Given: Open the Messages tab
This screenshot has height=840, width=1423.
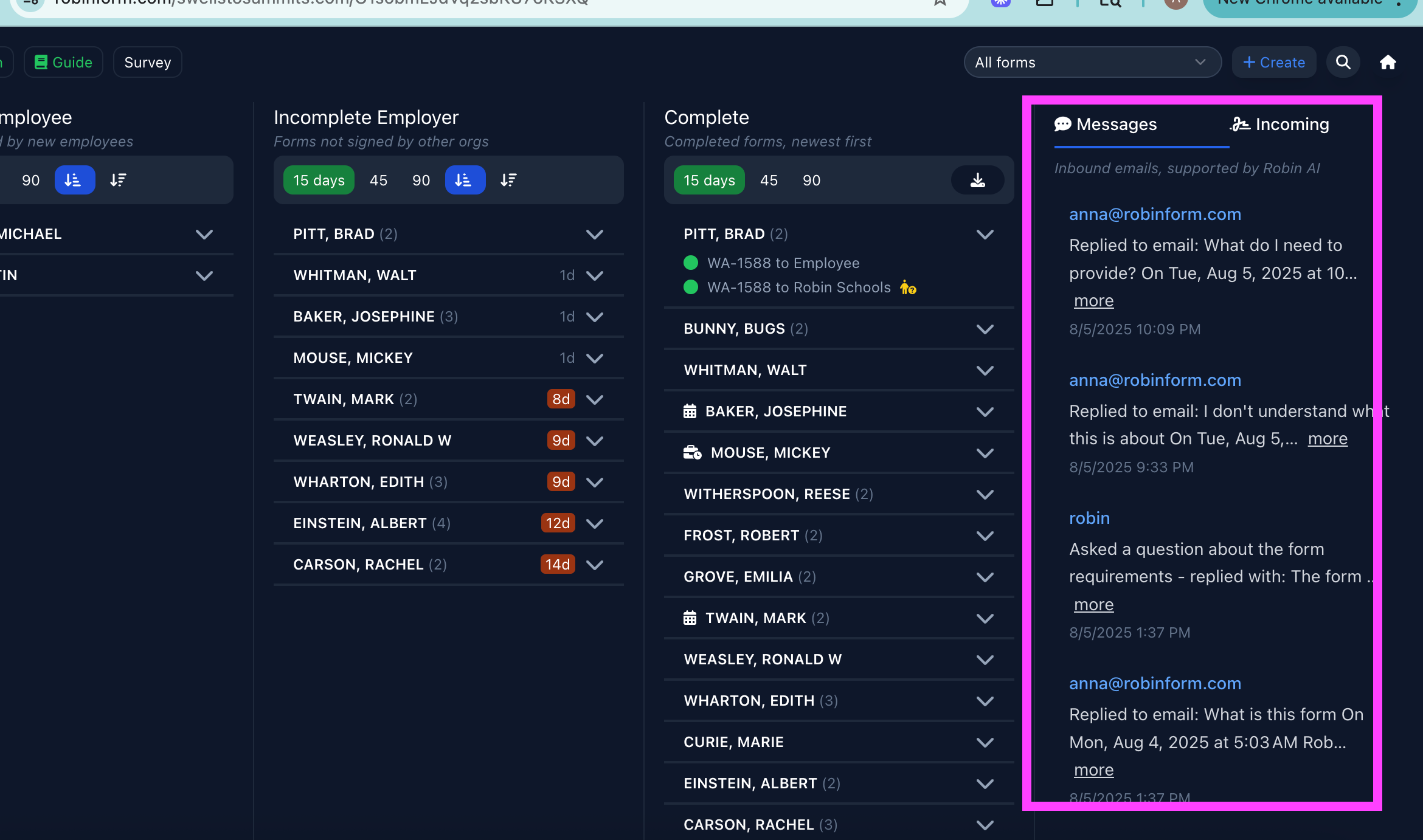Looking at the screenshot, I should (1106, 125).
